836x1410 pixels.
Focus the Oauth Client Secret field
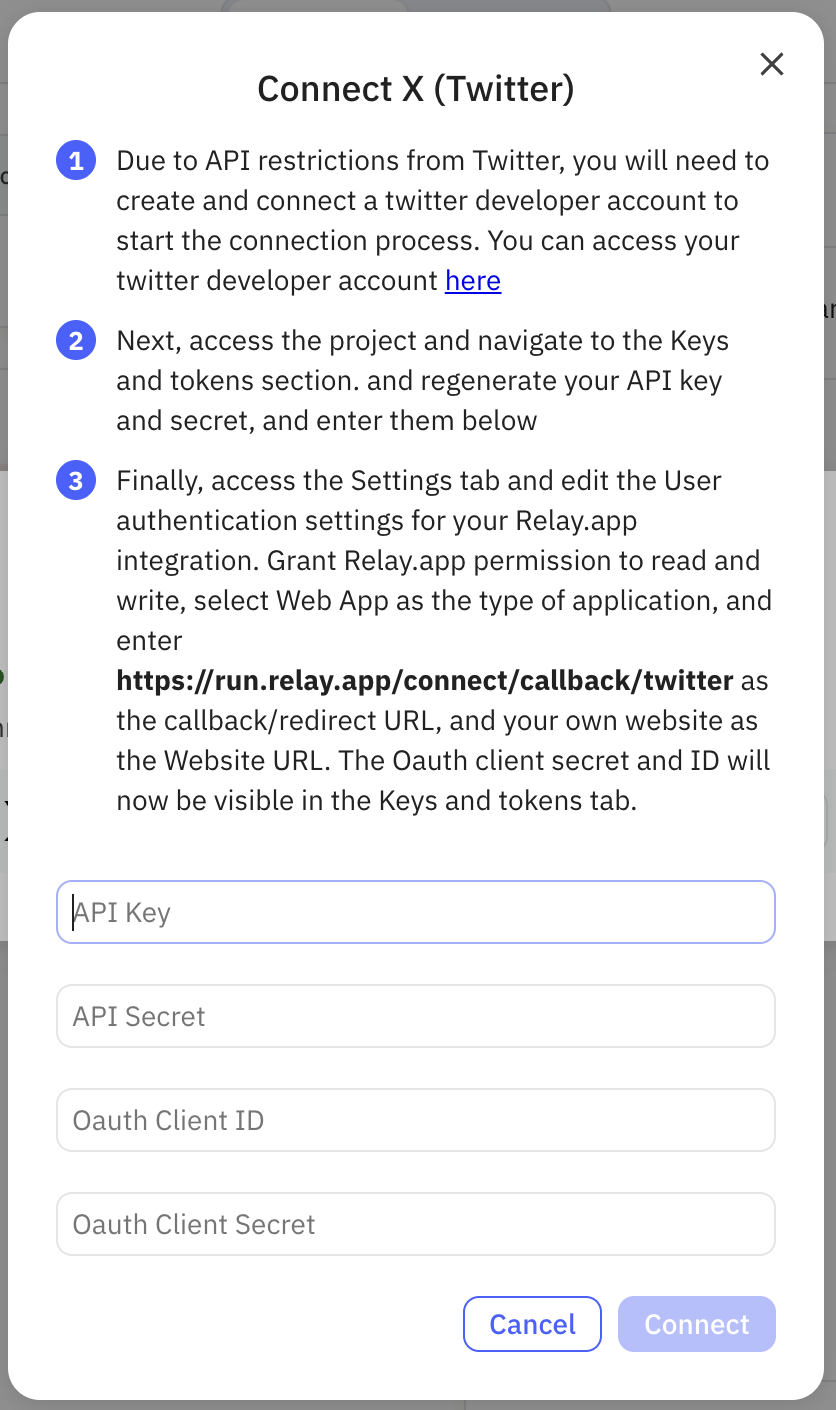point(416,1224)
